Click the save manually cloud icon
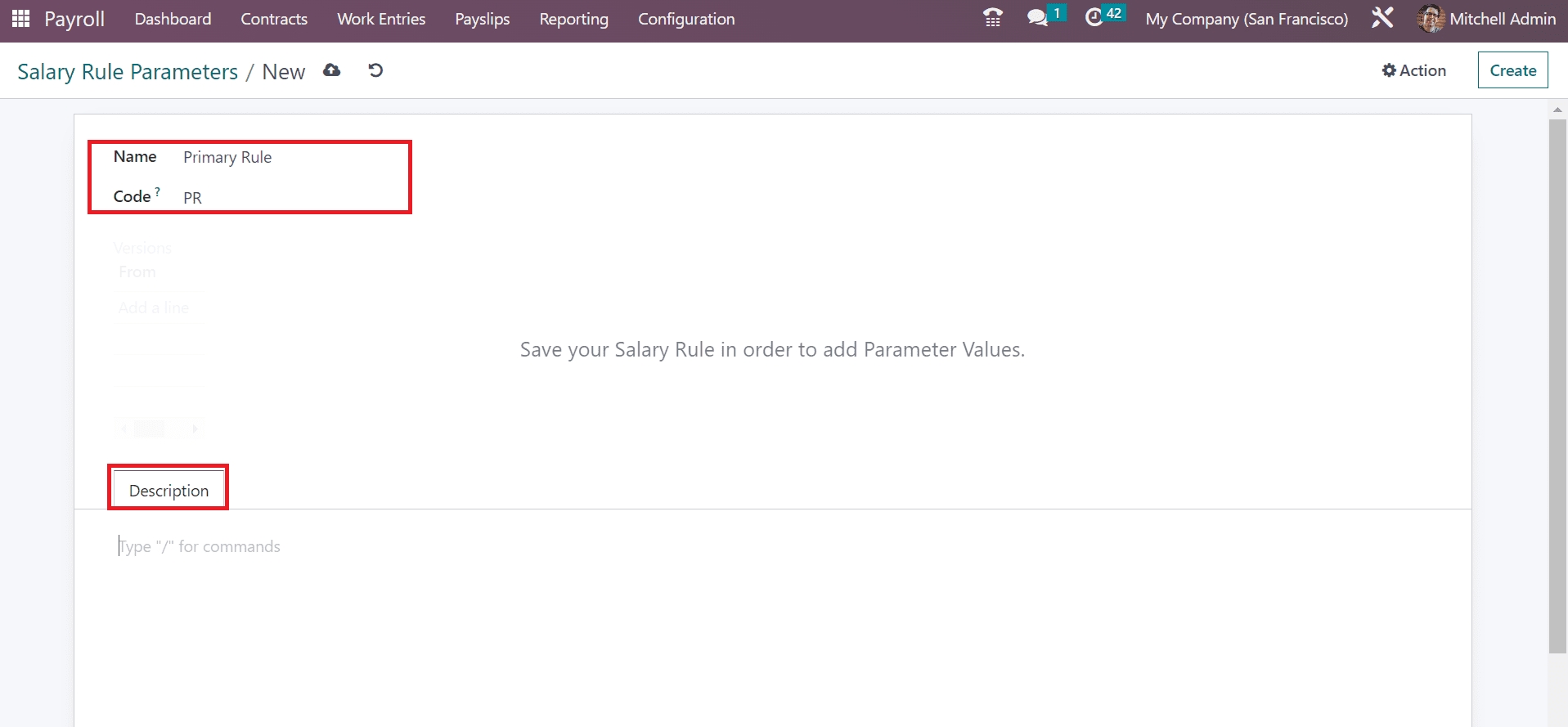The height and width of the screenshot is (727, 1568). pyautogui.click(x=331, y=70)
